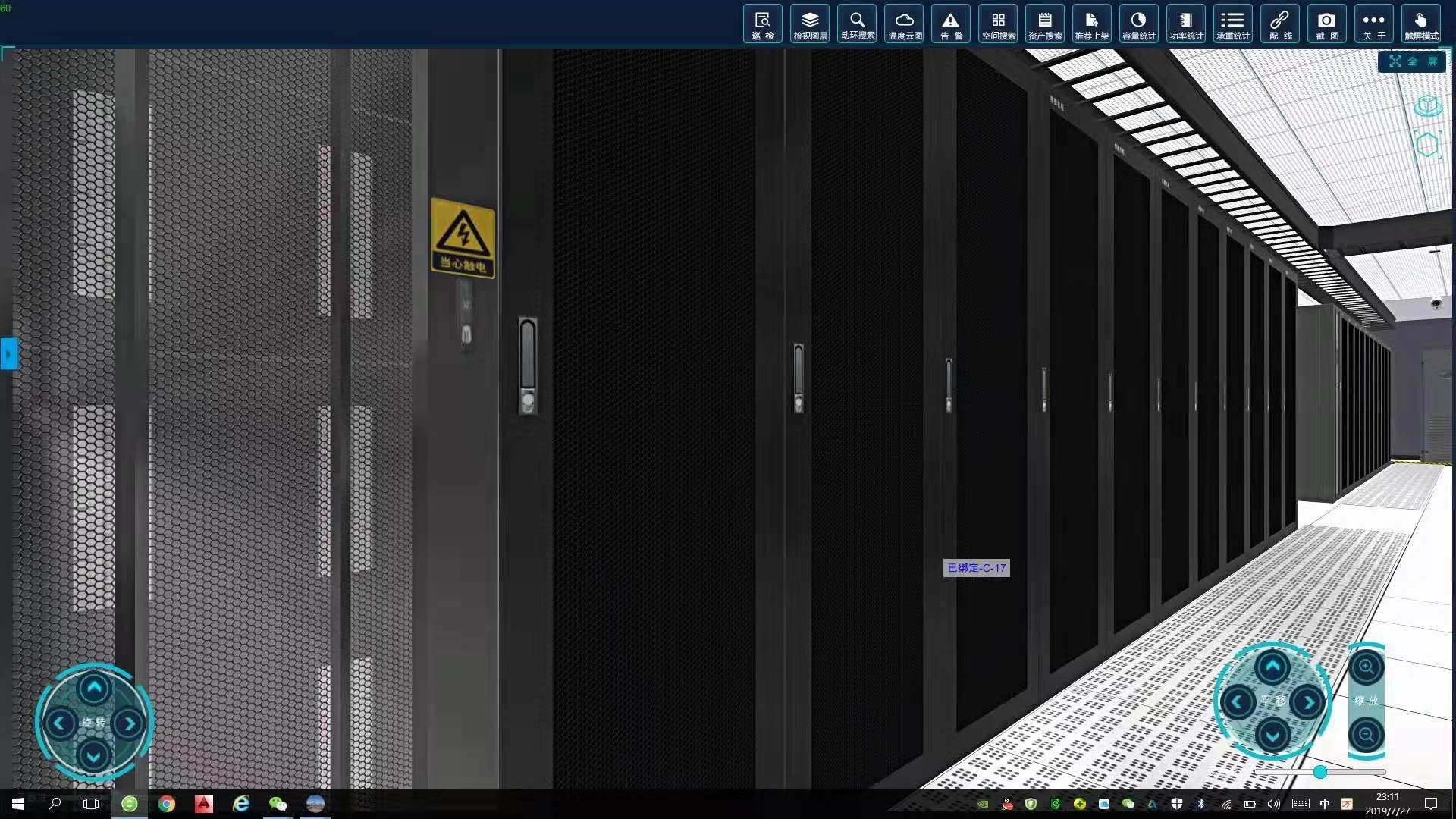Open 承重统计 load-bearing statistics

point(1233,24)
